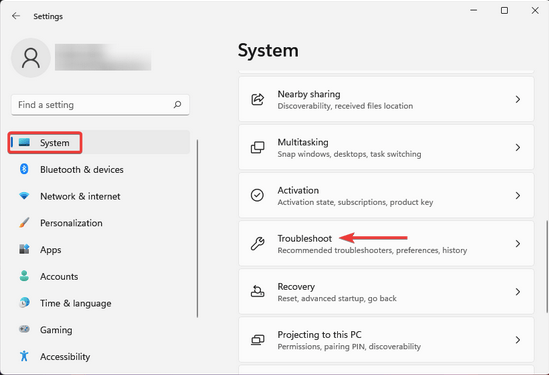Click the search magnifier icon
This screenshot has height=375, width=549.
click(x=178, y=104)
